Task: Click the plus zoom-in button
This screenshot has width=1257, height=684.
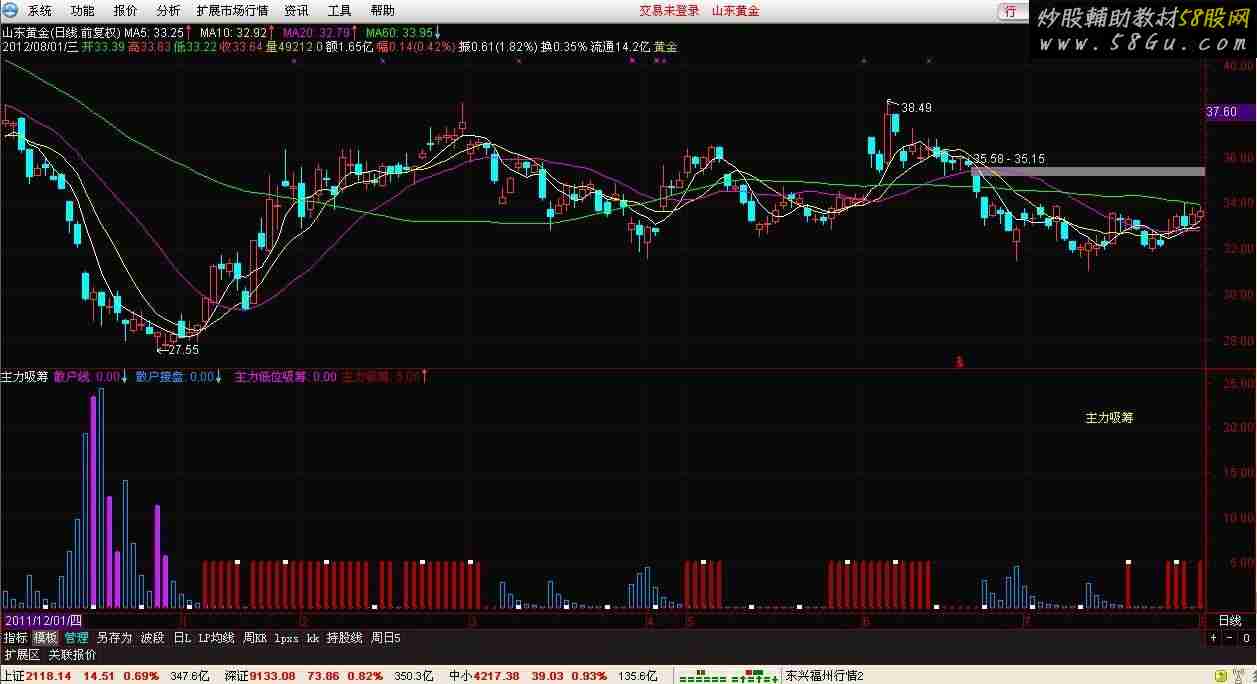Action: [1213, 638]
